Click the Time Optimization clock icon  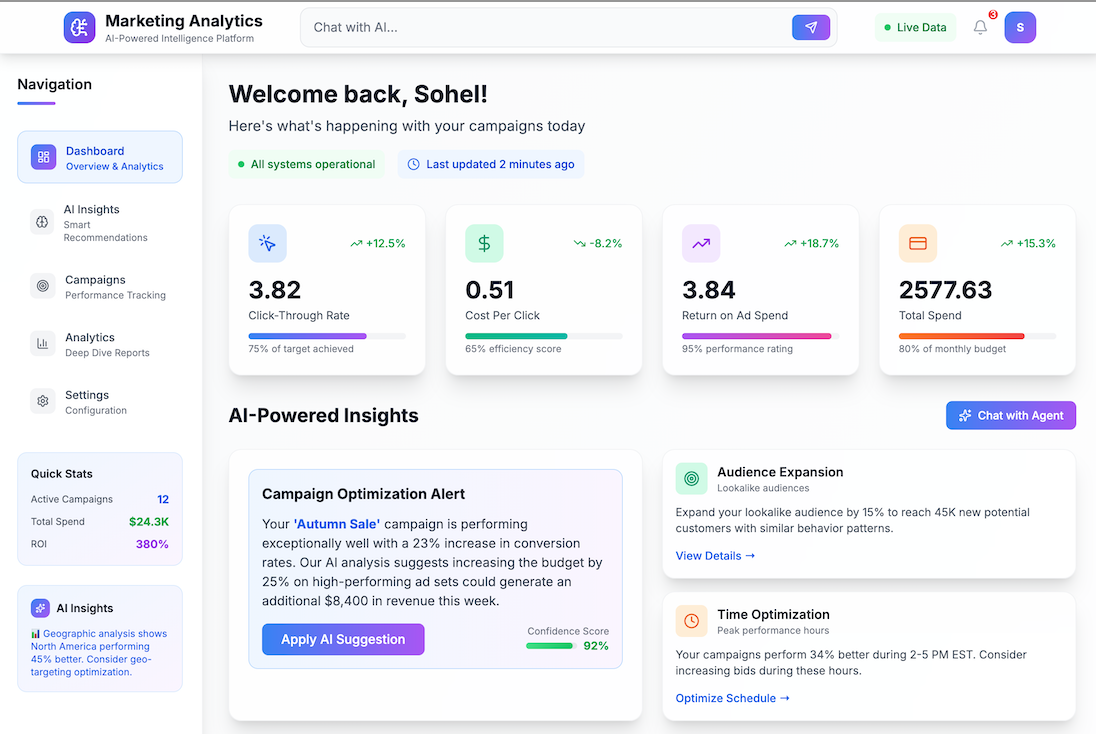click(691, 621)
